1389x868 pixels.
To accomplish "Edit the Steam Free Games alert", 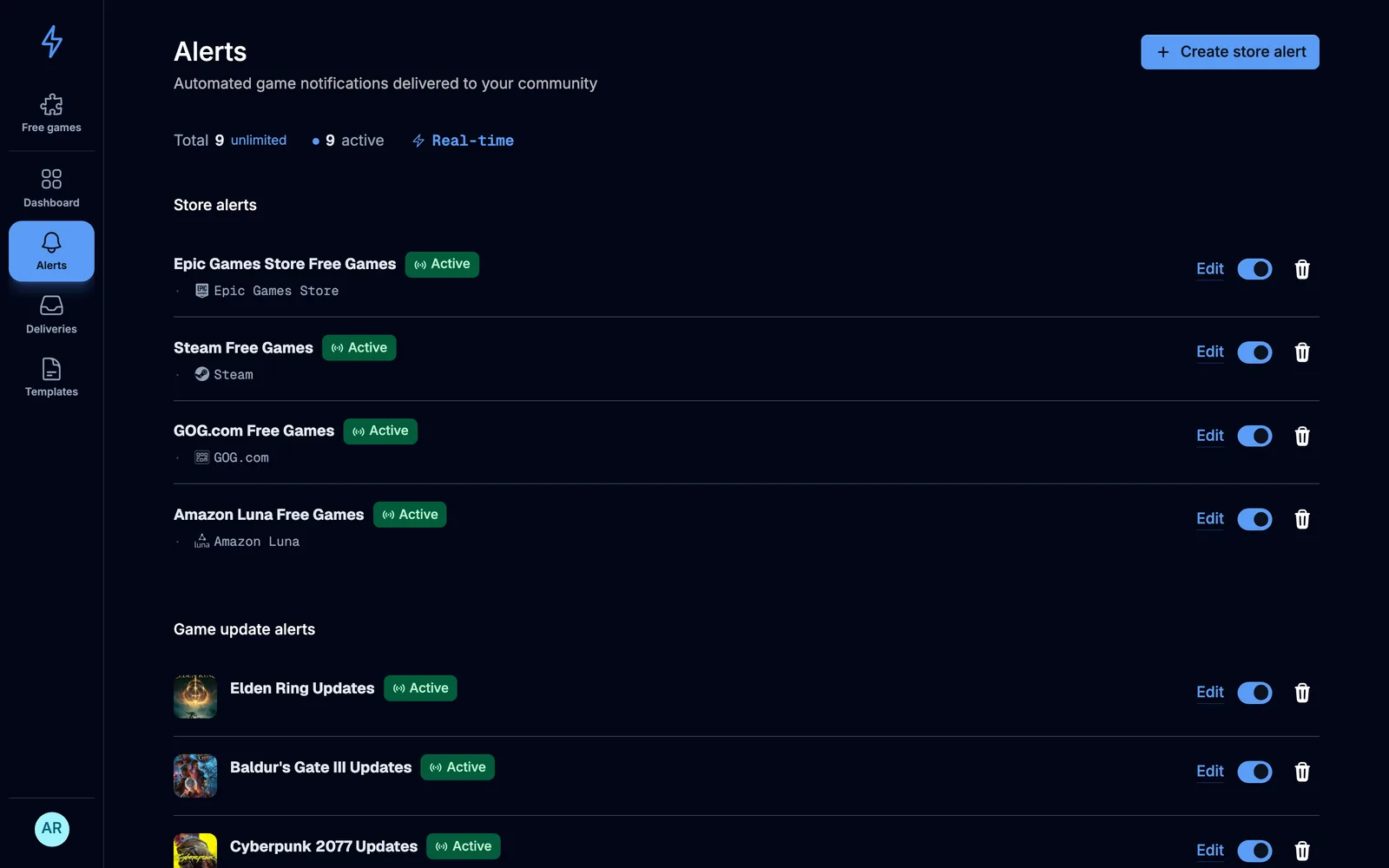I will [x=1210, y=352].
